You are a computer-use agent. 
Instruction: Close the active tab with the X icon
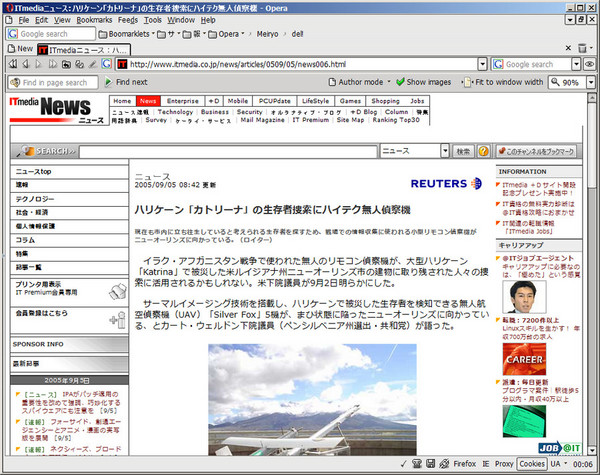tap(568, 48)
